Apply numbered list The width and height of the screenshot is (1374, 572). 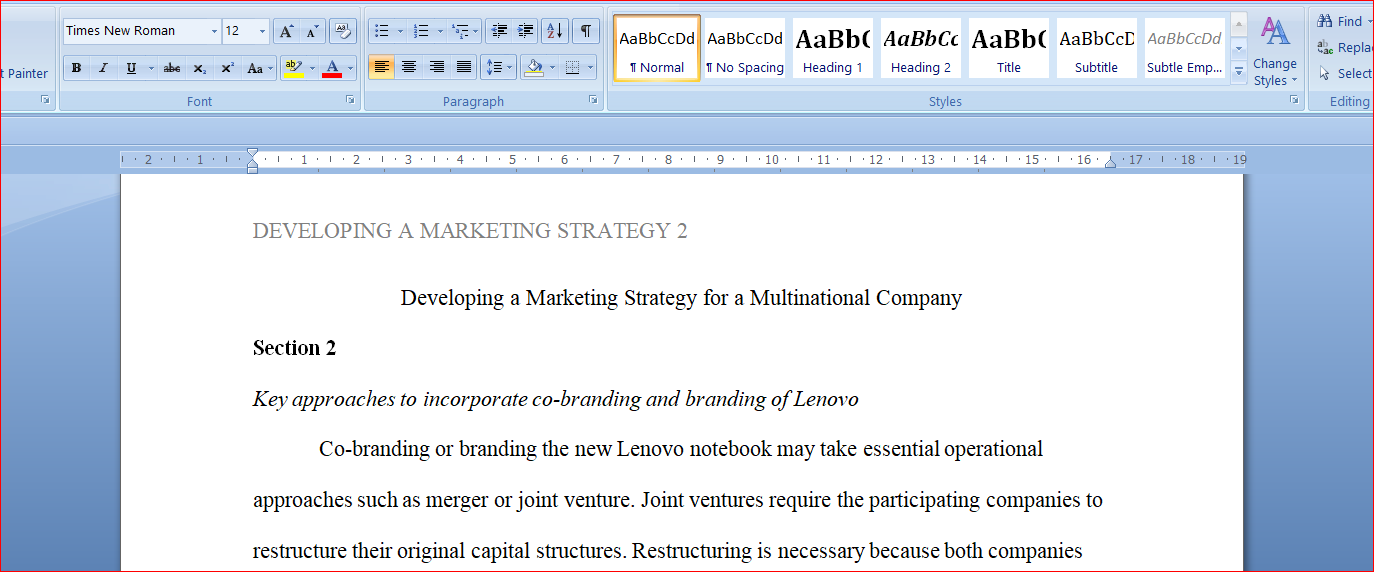tap(421, 31)
